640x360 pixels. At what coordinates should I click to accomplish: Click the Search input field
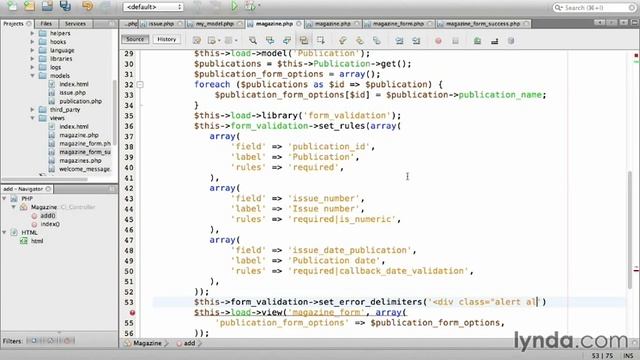coord(595,7)
